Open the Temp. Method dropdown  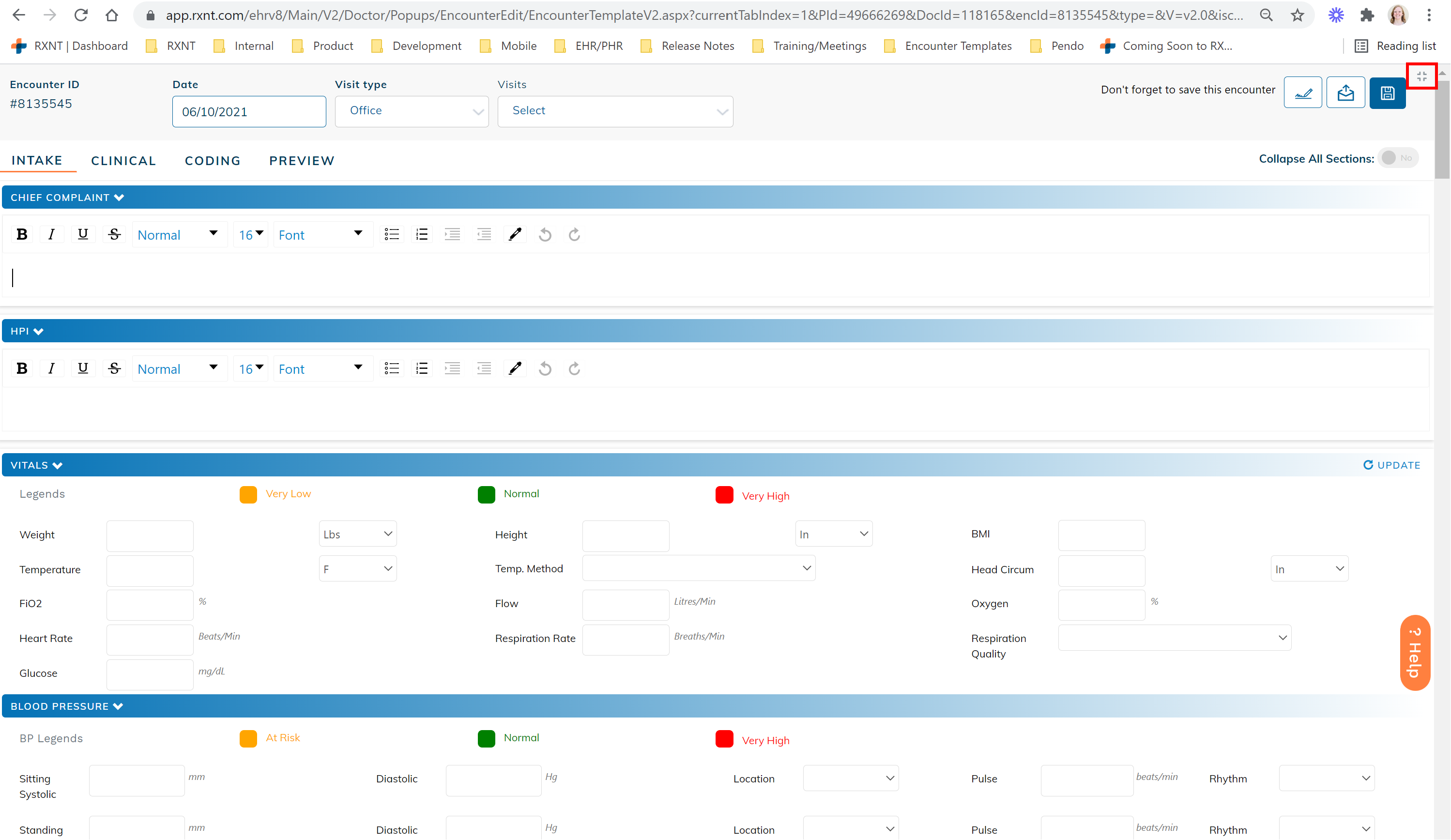[699, 568]
